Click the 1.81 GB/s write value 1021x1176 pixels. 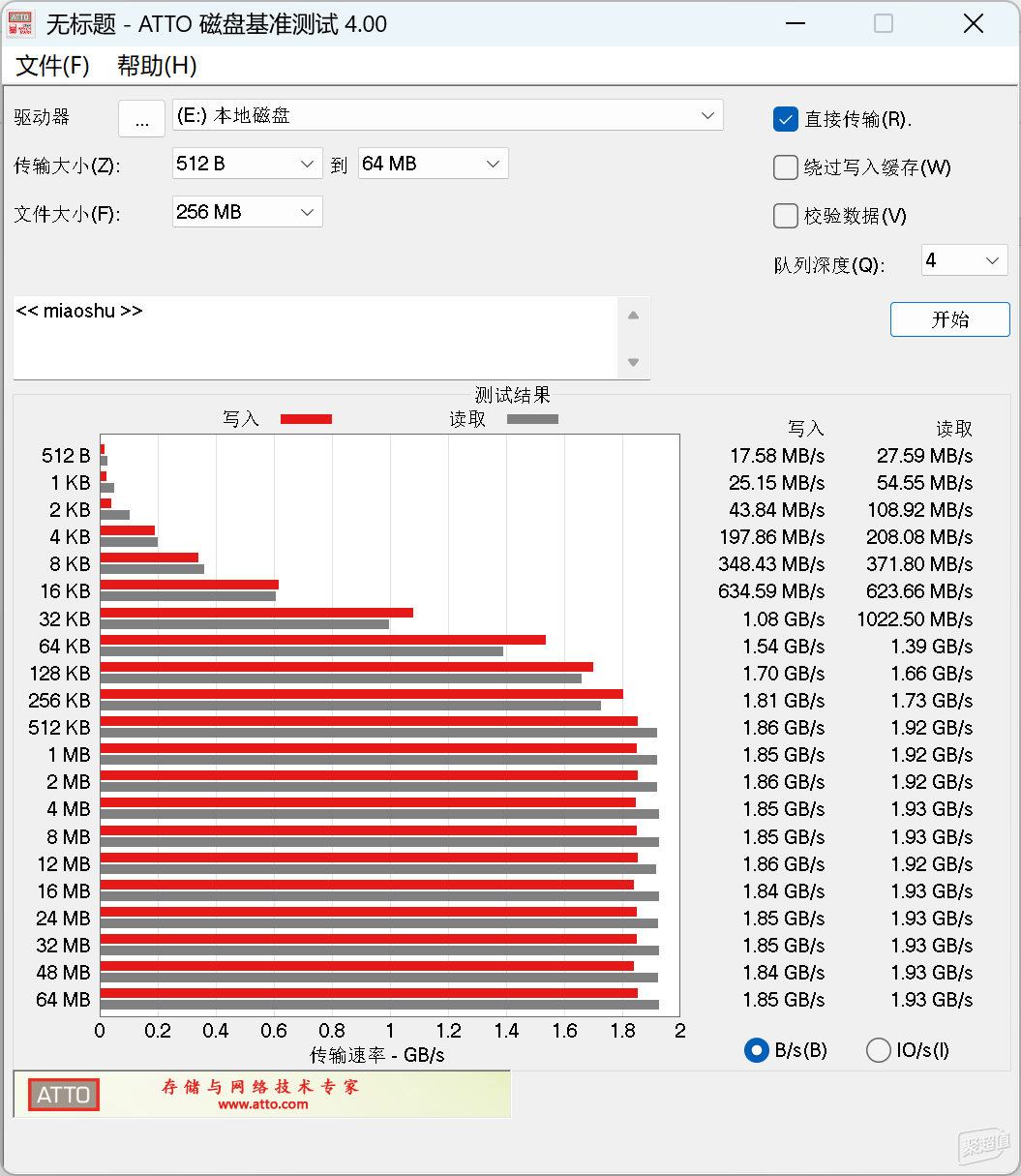pos(784,700)
